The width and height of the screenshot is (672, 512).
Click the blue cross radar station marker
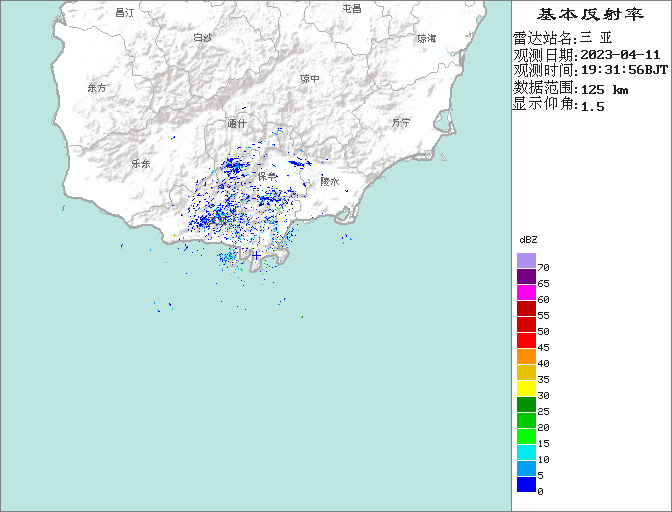pyautogui.click(x=256, y=256)
